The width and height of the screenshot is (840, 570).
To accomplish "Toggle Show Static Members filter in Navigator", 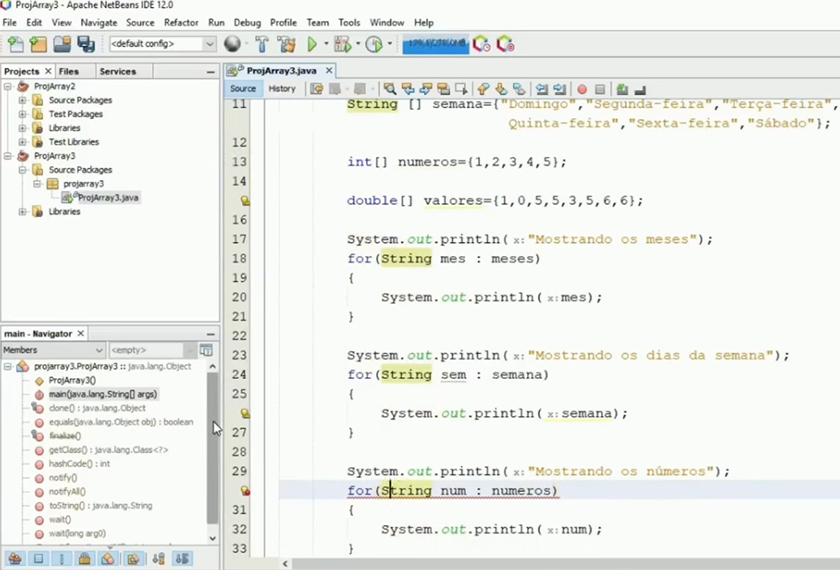I will [62, 558].
